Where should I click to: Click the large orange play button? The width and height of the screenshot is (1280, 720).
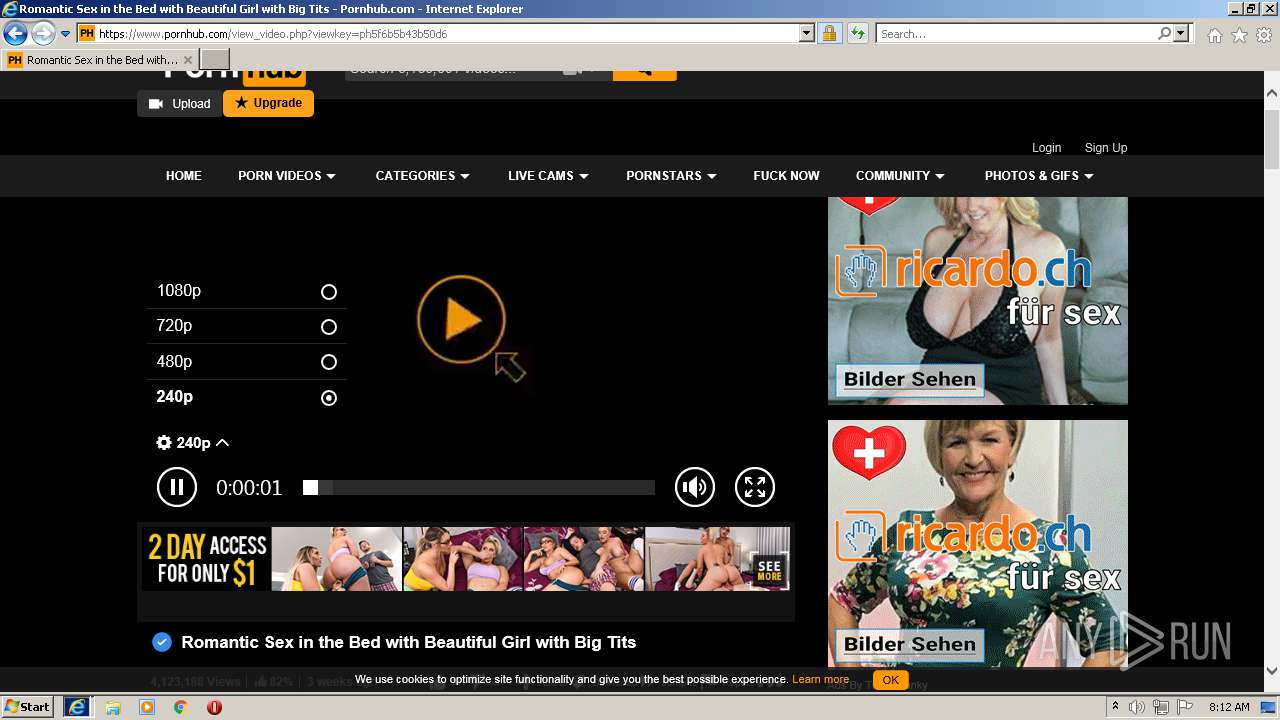[461, 320]
